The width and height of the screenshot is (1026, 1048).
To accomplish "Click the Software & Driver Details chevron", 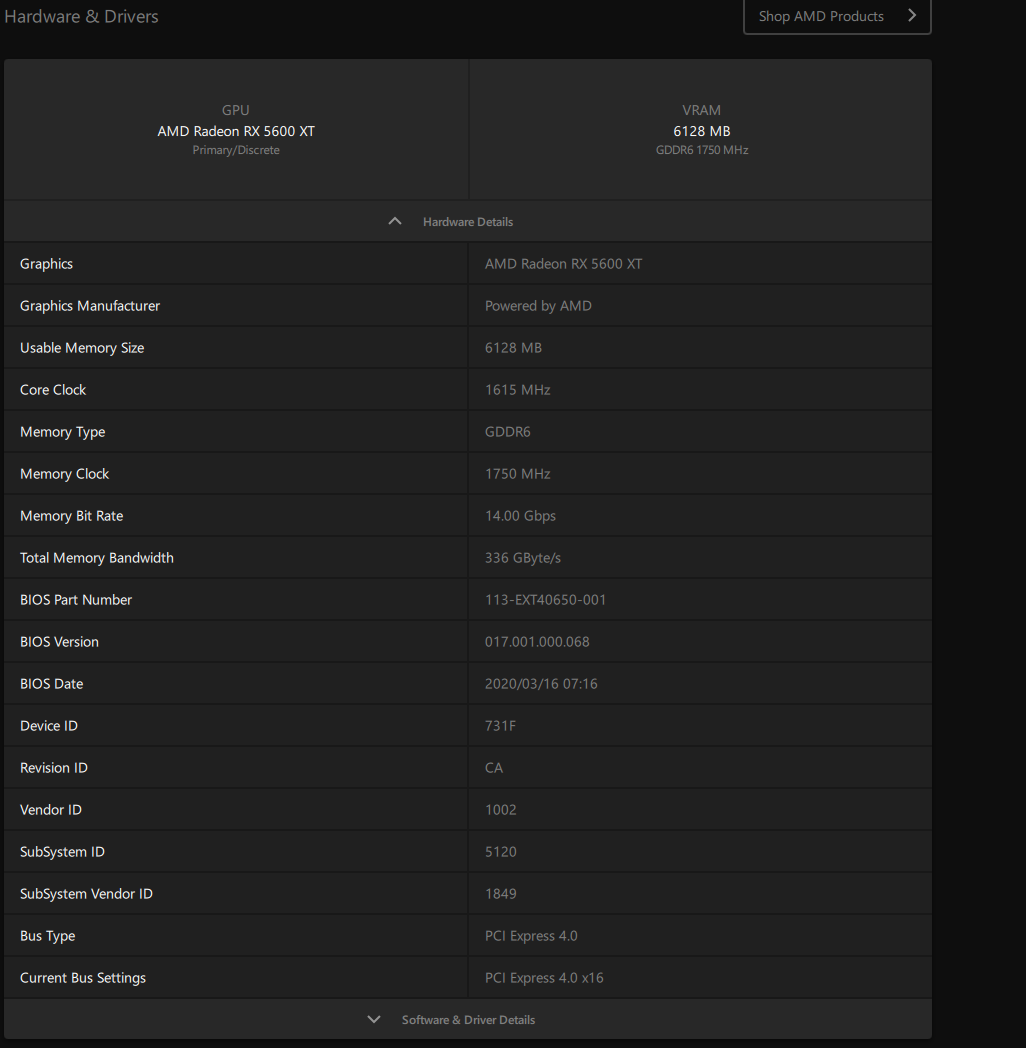I will pos(374,1019).
